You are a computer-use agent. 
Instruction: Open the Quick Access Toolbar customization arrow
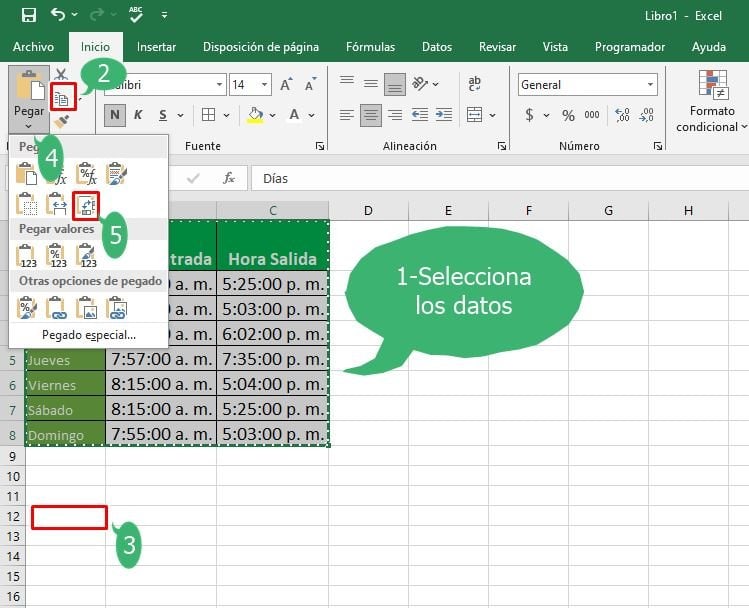pyautogui.click(x=164, y=15)
